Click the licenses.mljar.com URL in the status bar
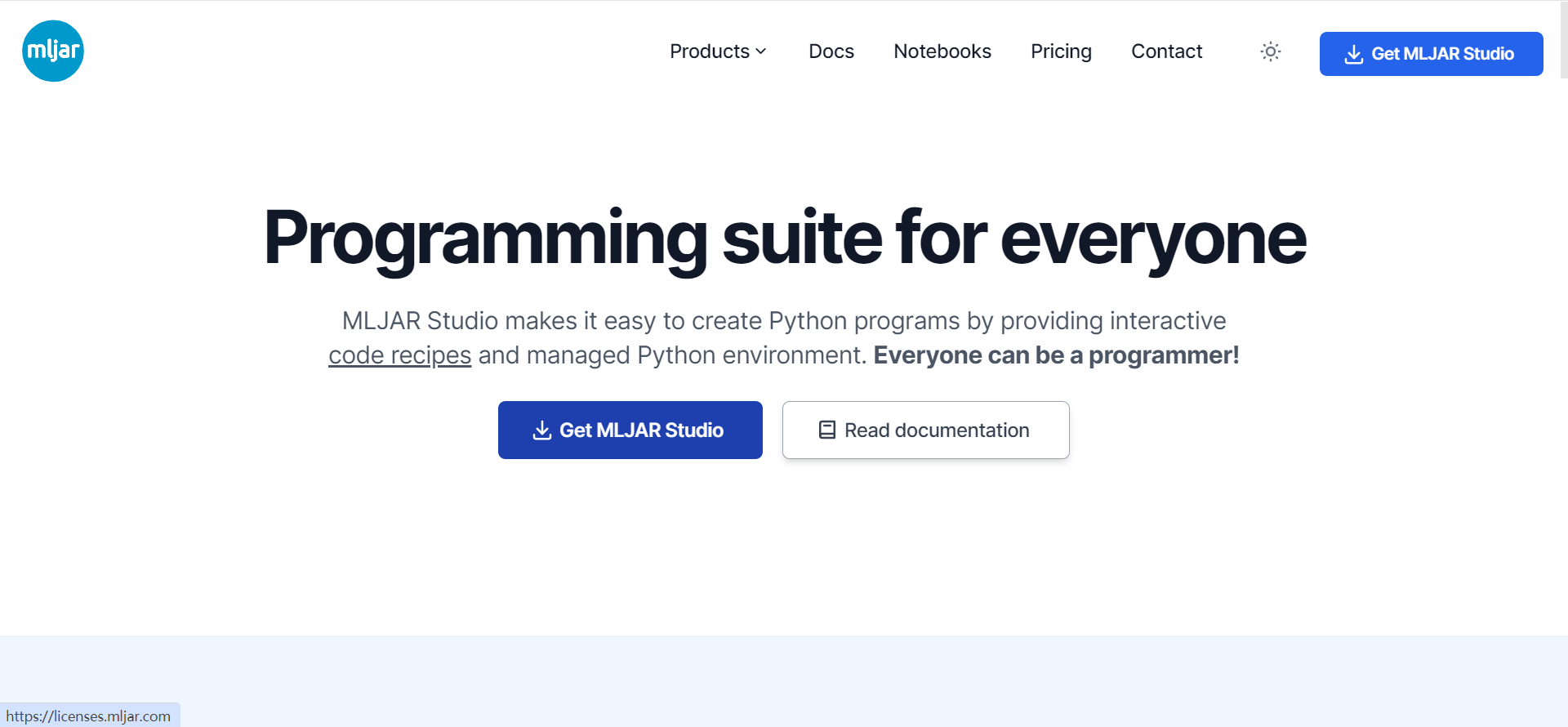This screenshot has width=1568, height=727. 88,716
